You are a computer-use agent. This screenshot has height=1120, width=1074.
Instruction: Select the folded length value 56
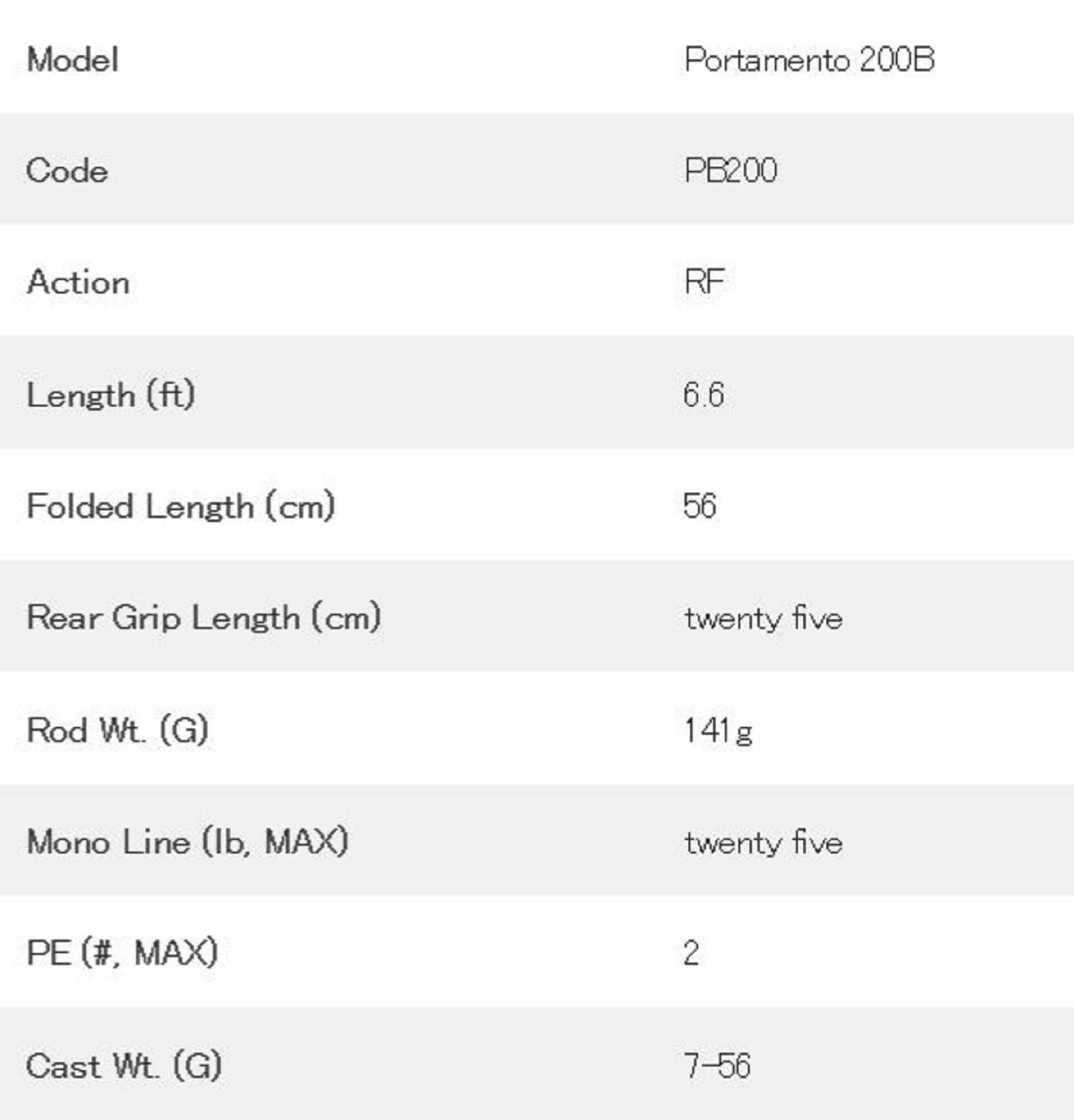699,506
